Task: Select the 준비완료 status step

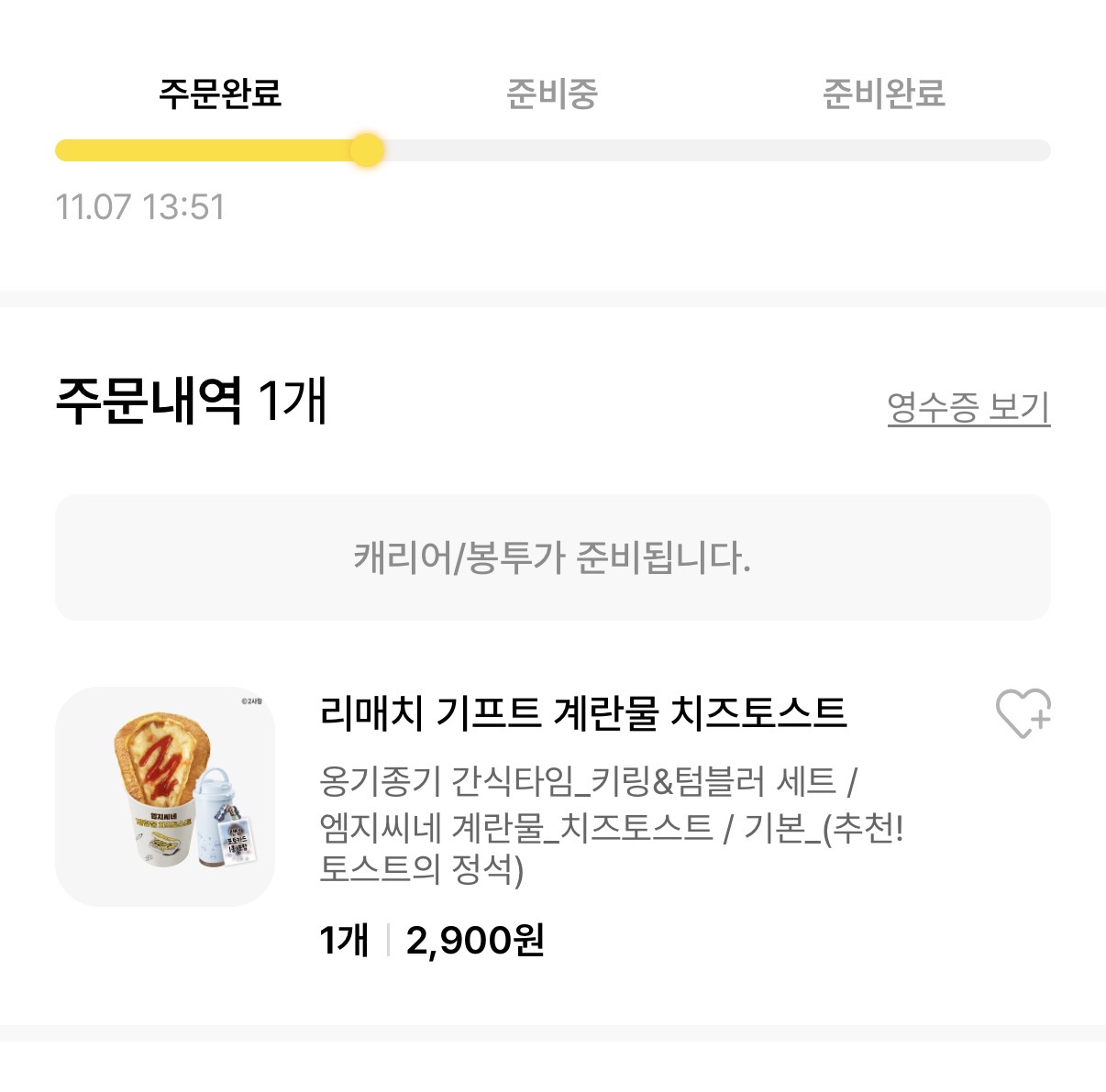Action: click(883, 94)
